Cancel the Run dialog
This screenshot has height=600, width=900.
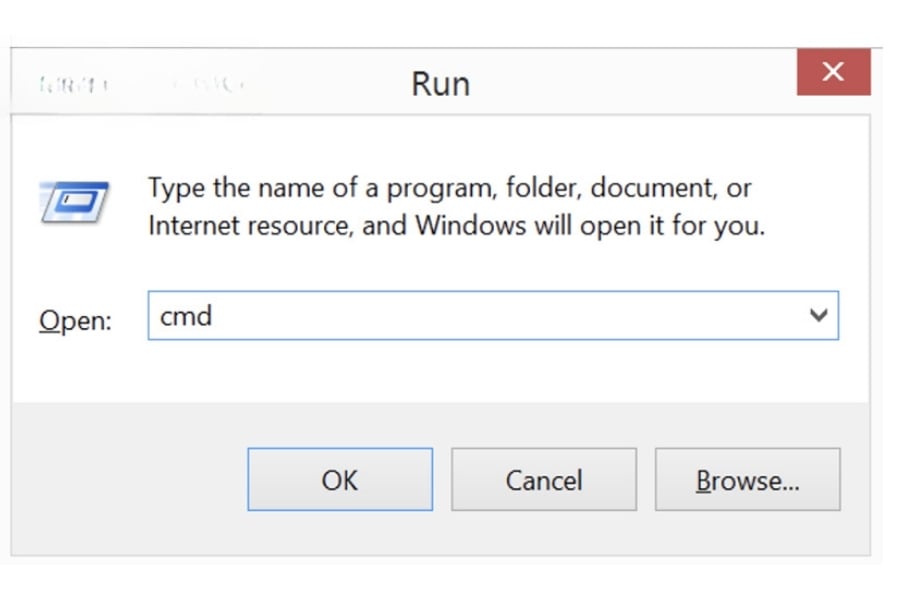543,480
